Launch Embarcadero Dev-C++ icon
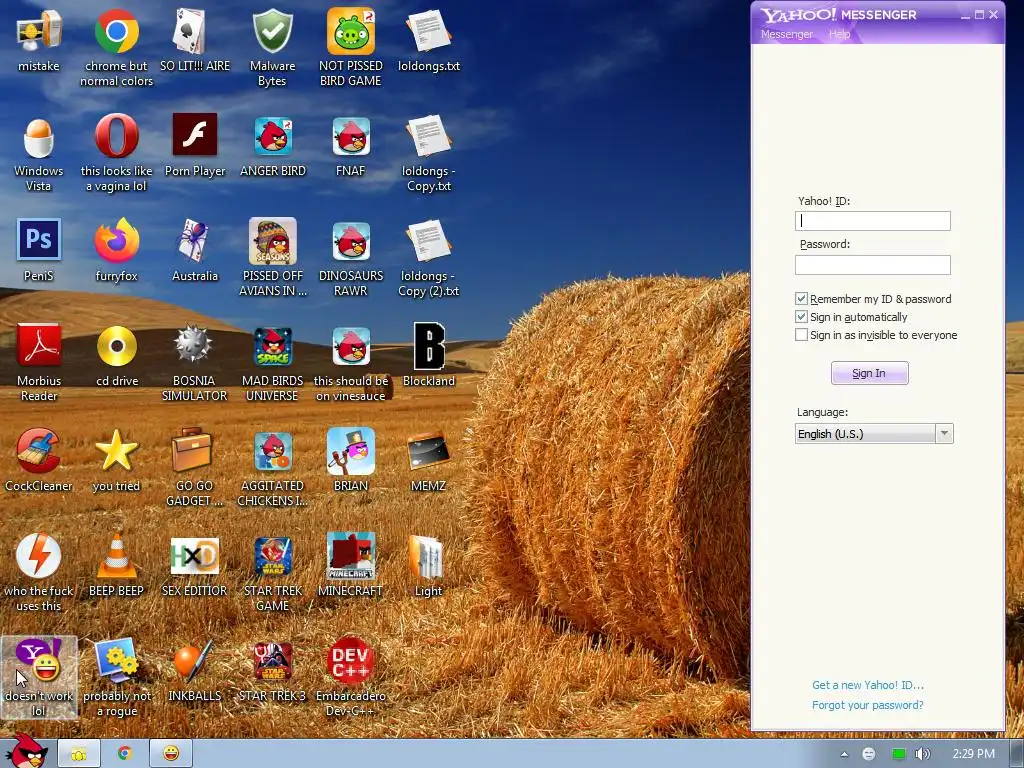The height and width of the screenshot is (768, 1024). point(351,661)
